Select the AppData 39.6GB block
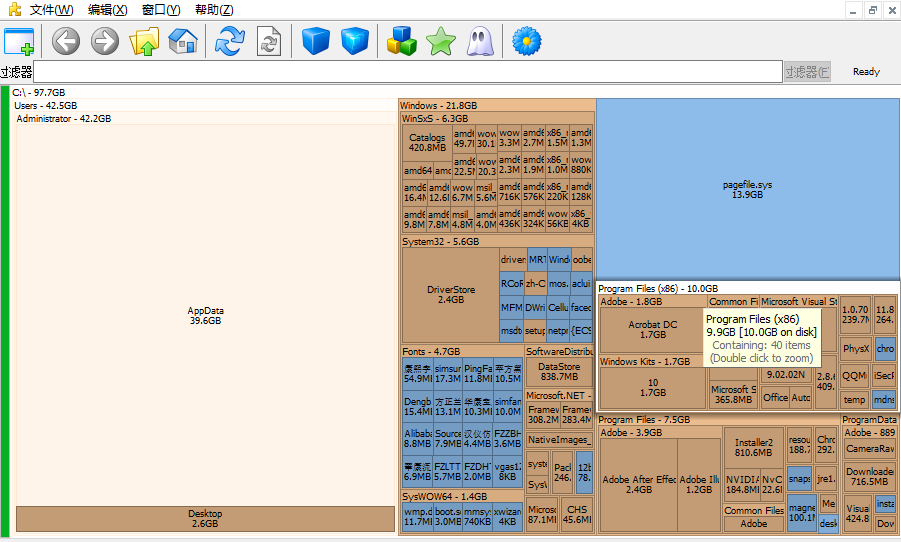Screen dimensions: 901x542 (205, 316)
